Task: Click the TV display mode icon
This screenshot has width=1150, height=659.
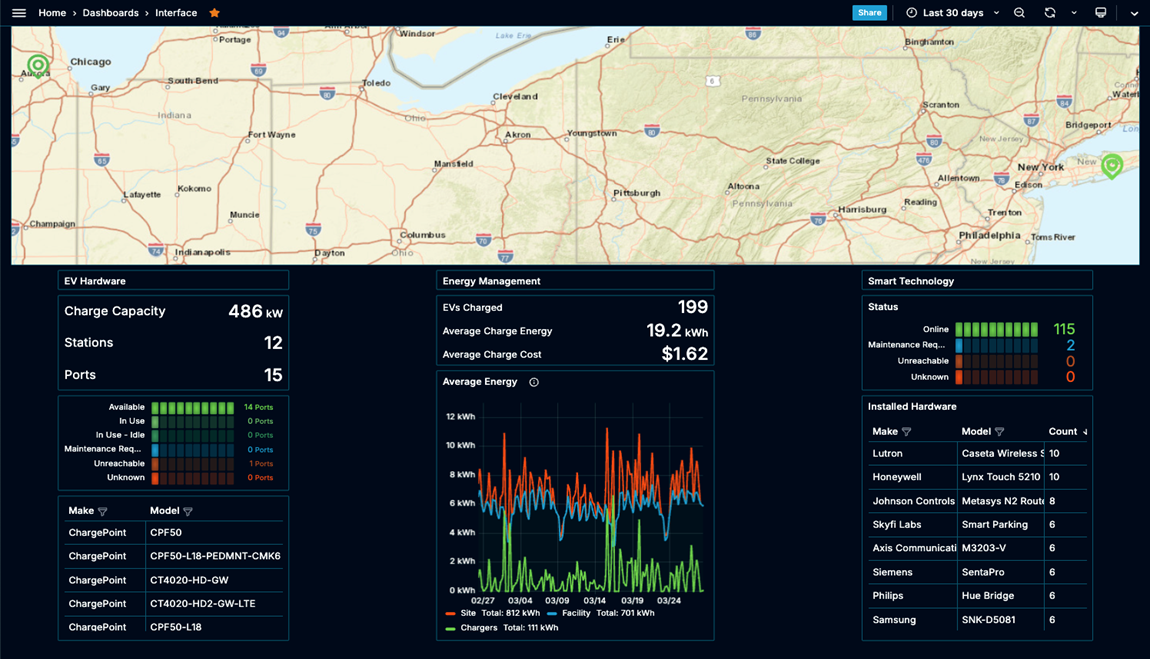Action: coord(1101,13)
